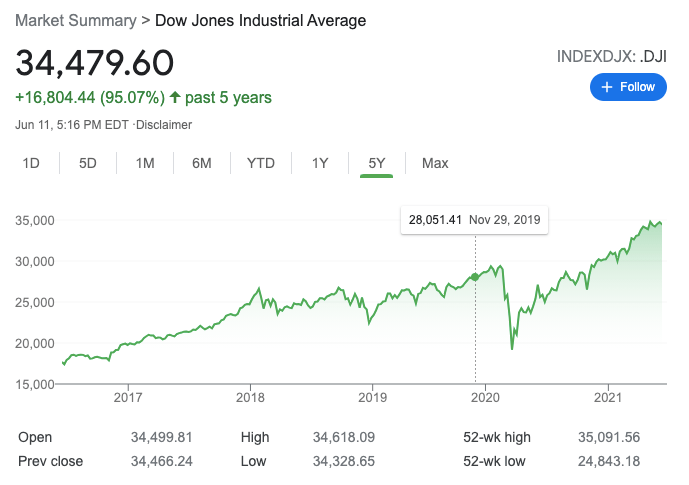The image size is (689, 485).
Task: Select the 5D time range tab
Action: [88, 163]
